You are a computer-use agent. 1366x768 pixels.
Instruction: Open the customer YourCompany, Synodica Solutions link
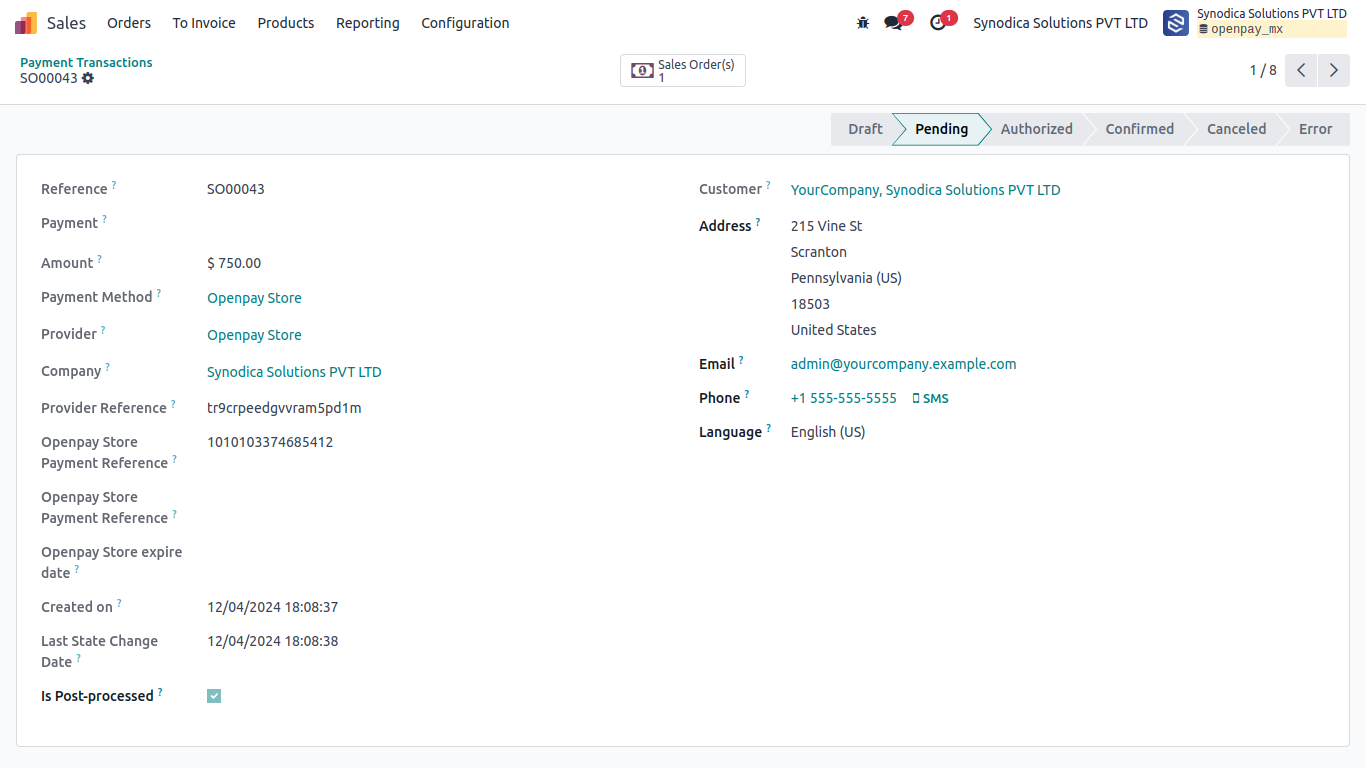[x=925, y=190]
